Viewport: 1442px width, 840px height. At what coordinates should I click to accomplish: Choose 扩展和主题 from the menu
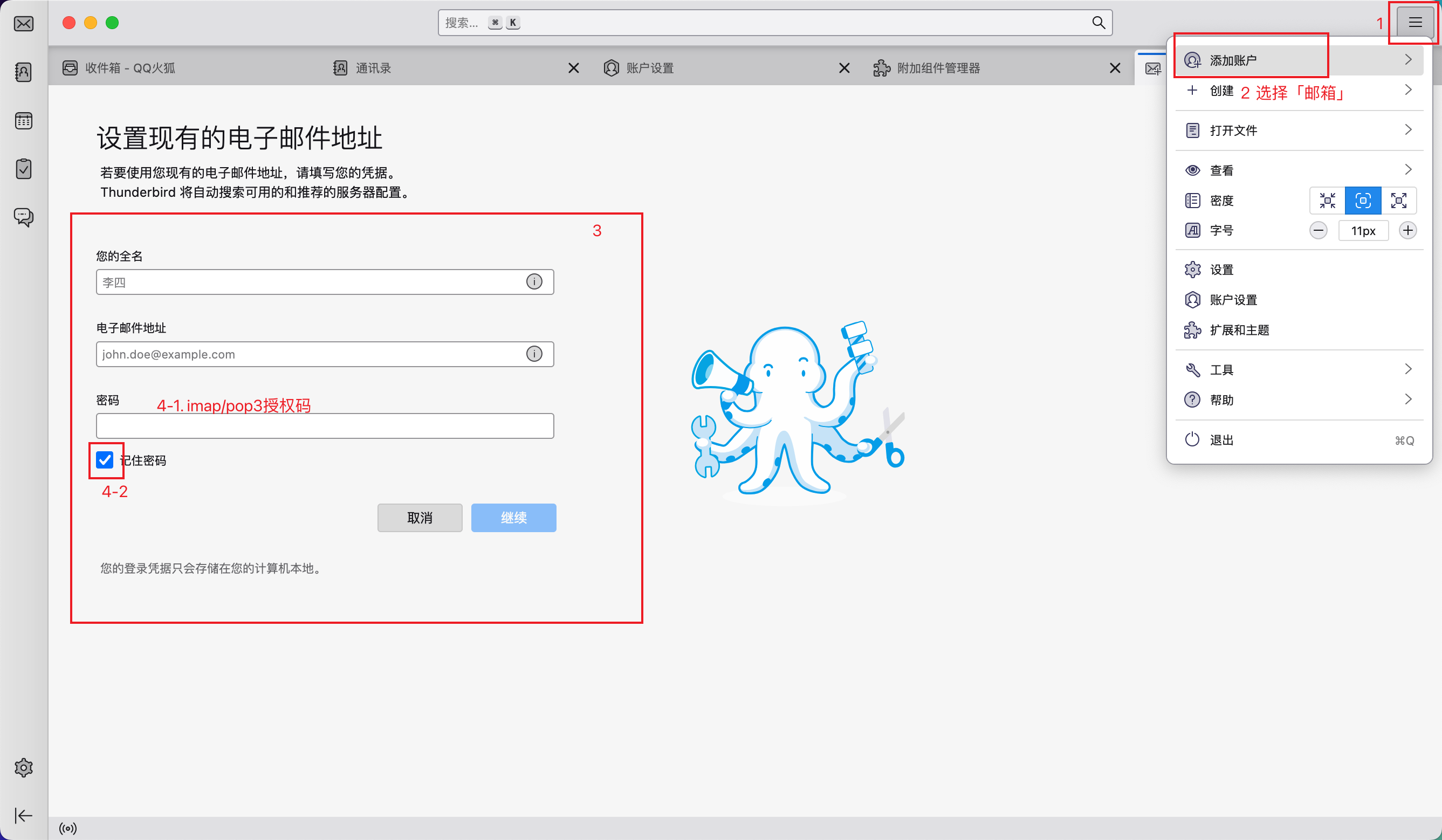(1239, 330)
